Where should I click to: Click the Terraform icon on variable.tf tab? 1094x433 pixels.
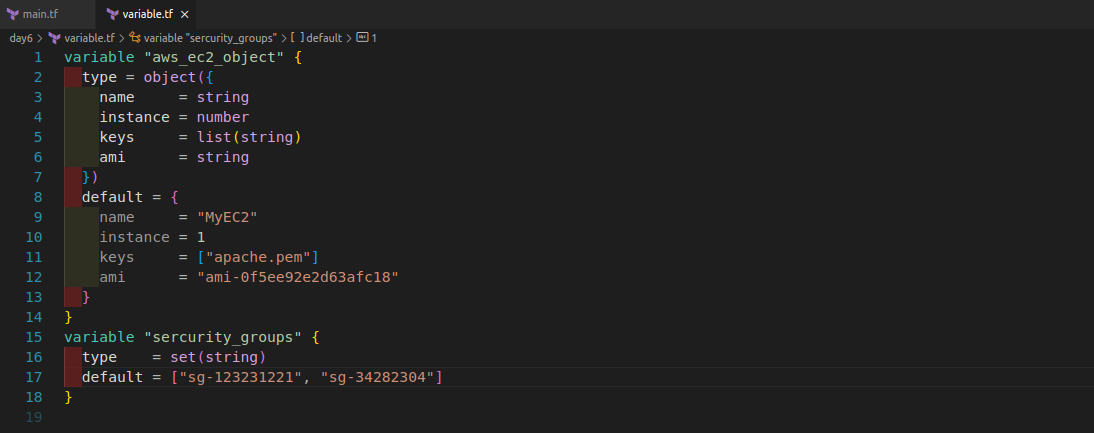(112, 14)
